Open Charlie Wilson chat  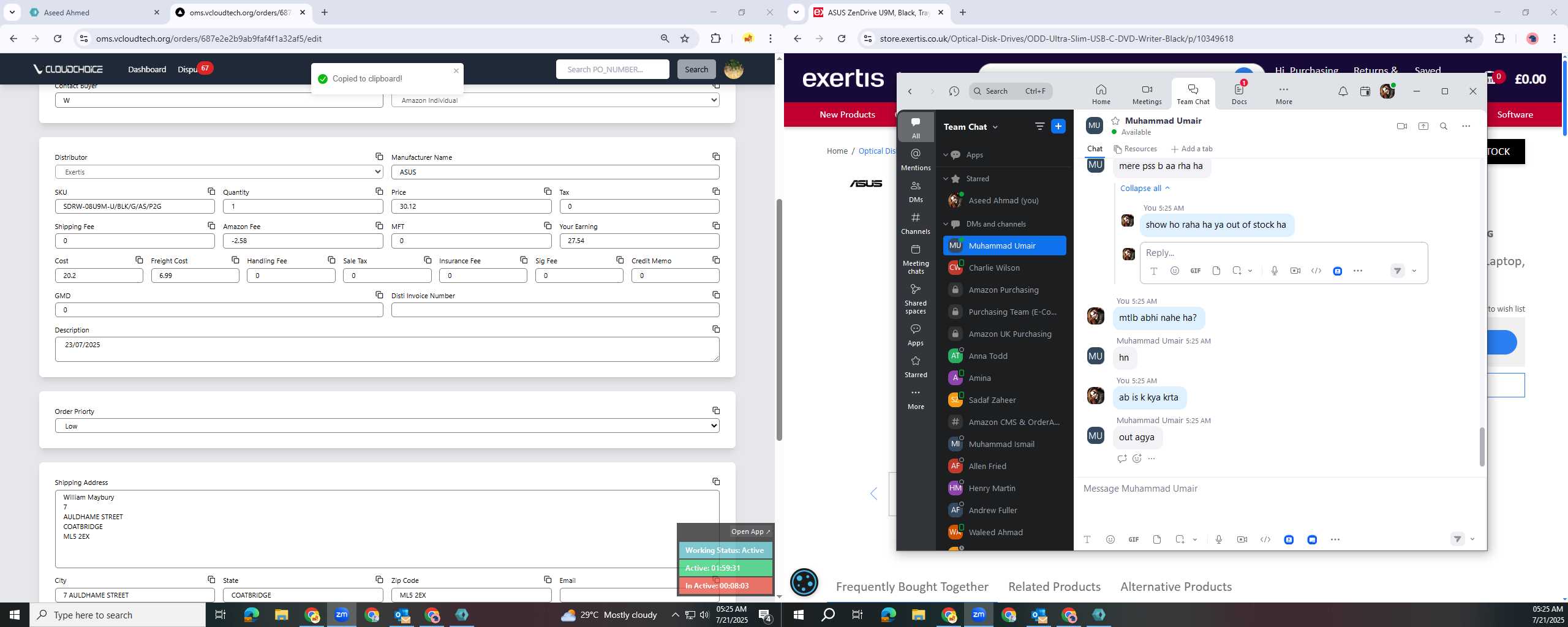point(1005,268)
